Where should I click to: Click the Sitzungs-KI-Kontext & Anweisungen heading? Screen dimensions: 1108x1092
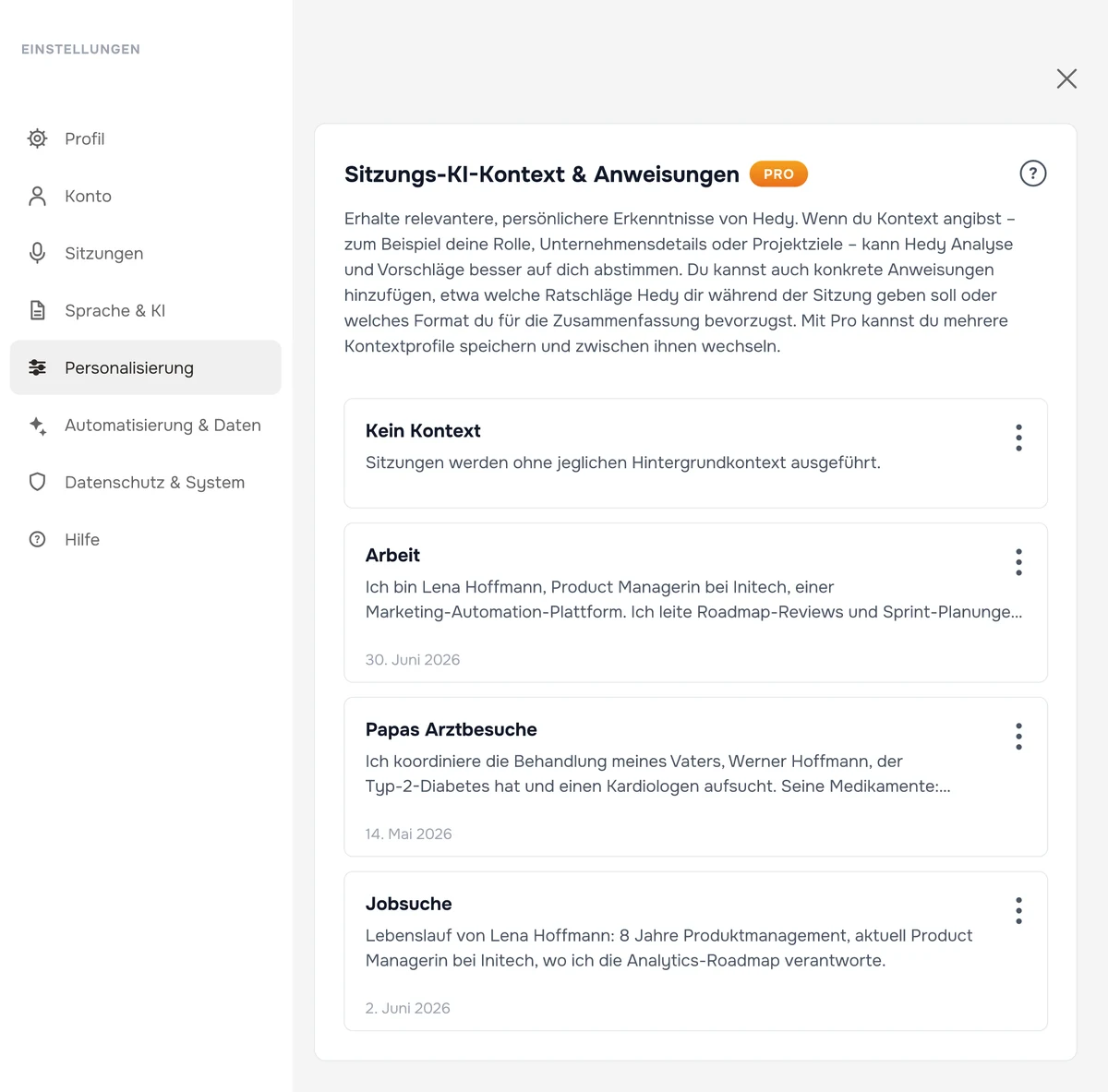(542, 174)
